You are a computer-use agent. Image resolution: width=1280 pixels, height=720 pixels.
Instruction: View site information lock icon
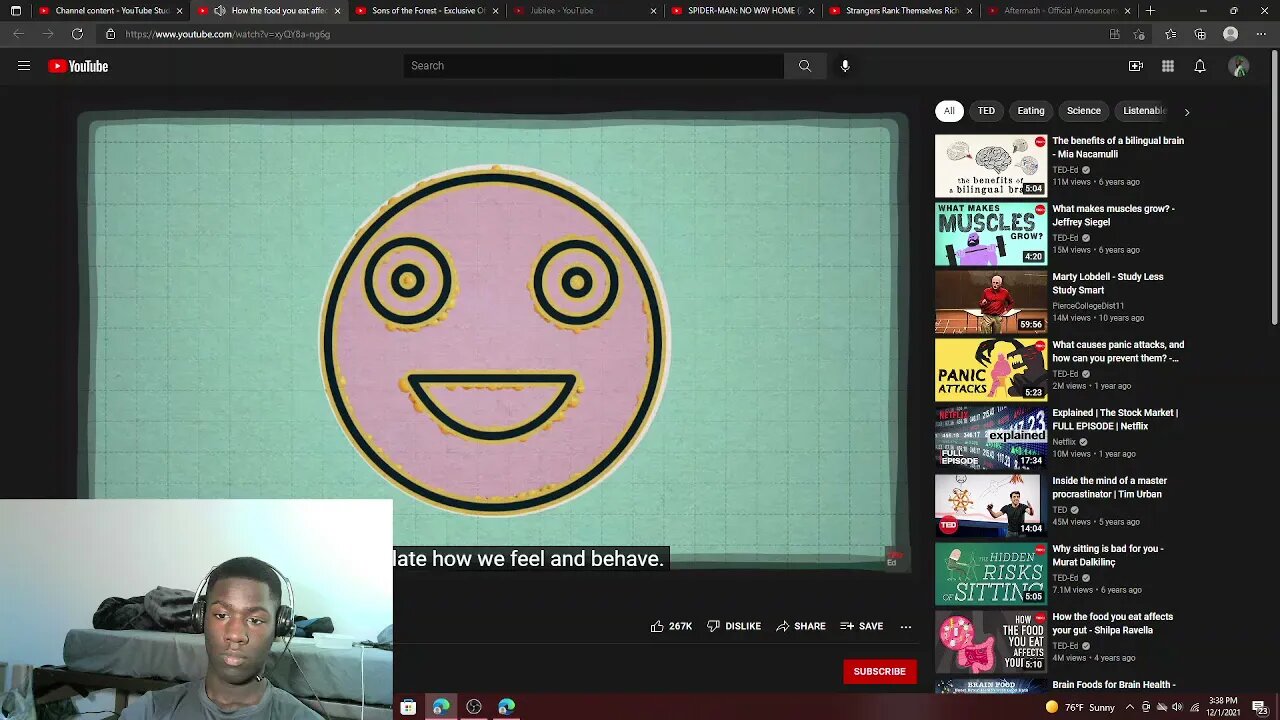tap(110, 34)
